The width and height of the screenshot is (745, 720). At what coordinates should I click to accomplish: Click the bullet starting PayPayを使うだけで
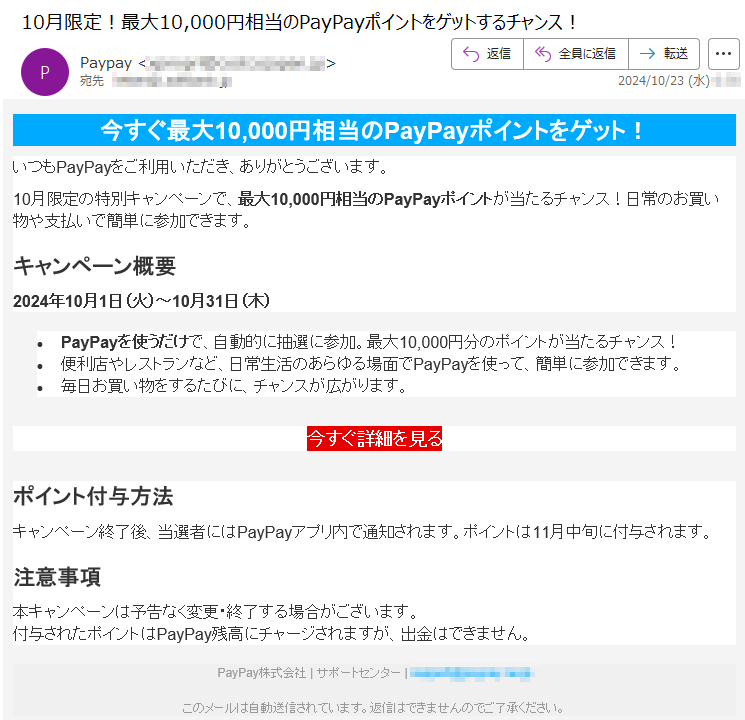click(x=368, y=342)
